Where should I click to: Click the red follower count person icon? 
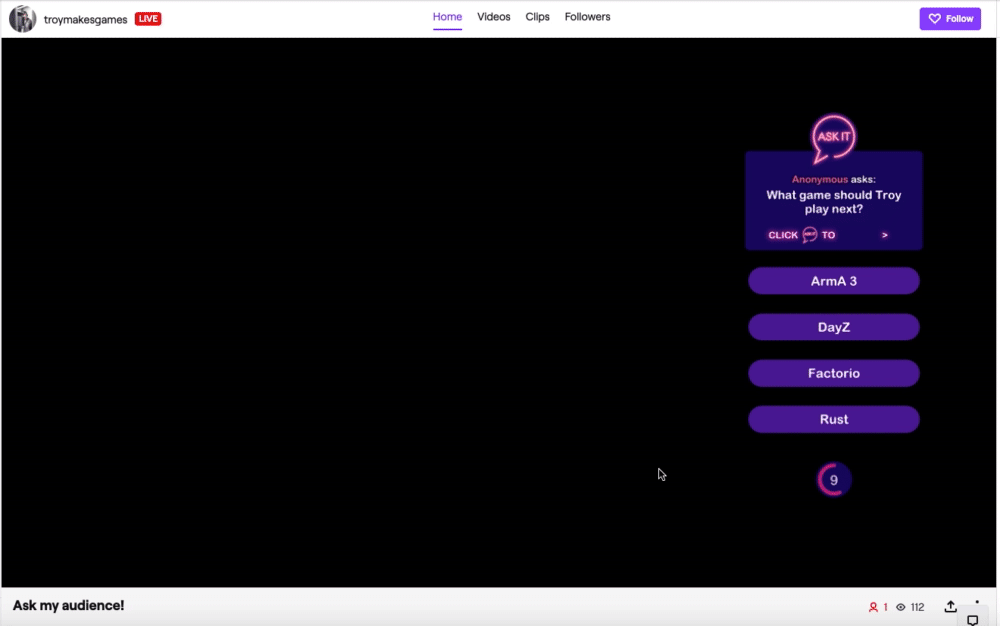point(873,607)
